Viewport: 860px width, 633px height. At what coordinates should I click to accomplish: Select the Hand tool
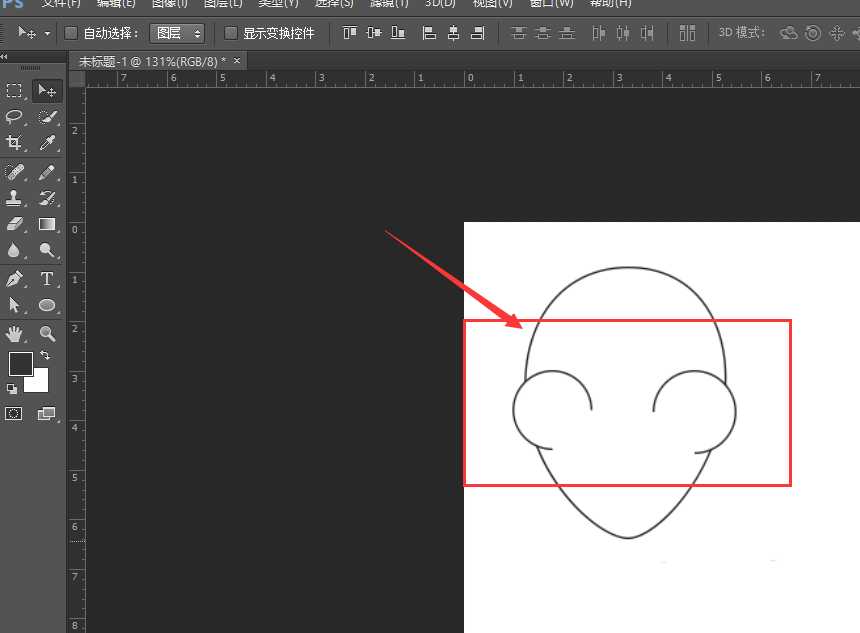[14, 332]
